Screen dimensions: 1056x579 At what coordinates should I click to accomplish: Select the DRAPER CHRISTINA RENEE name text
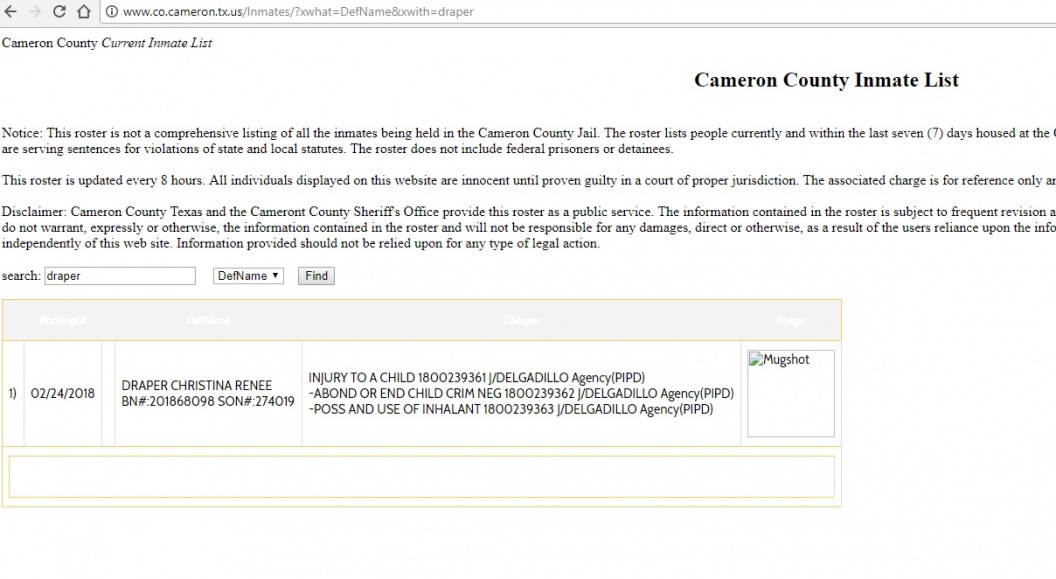[197, 386]
